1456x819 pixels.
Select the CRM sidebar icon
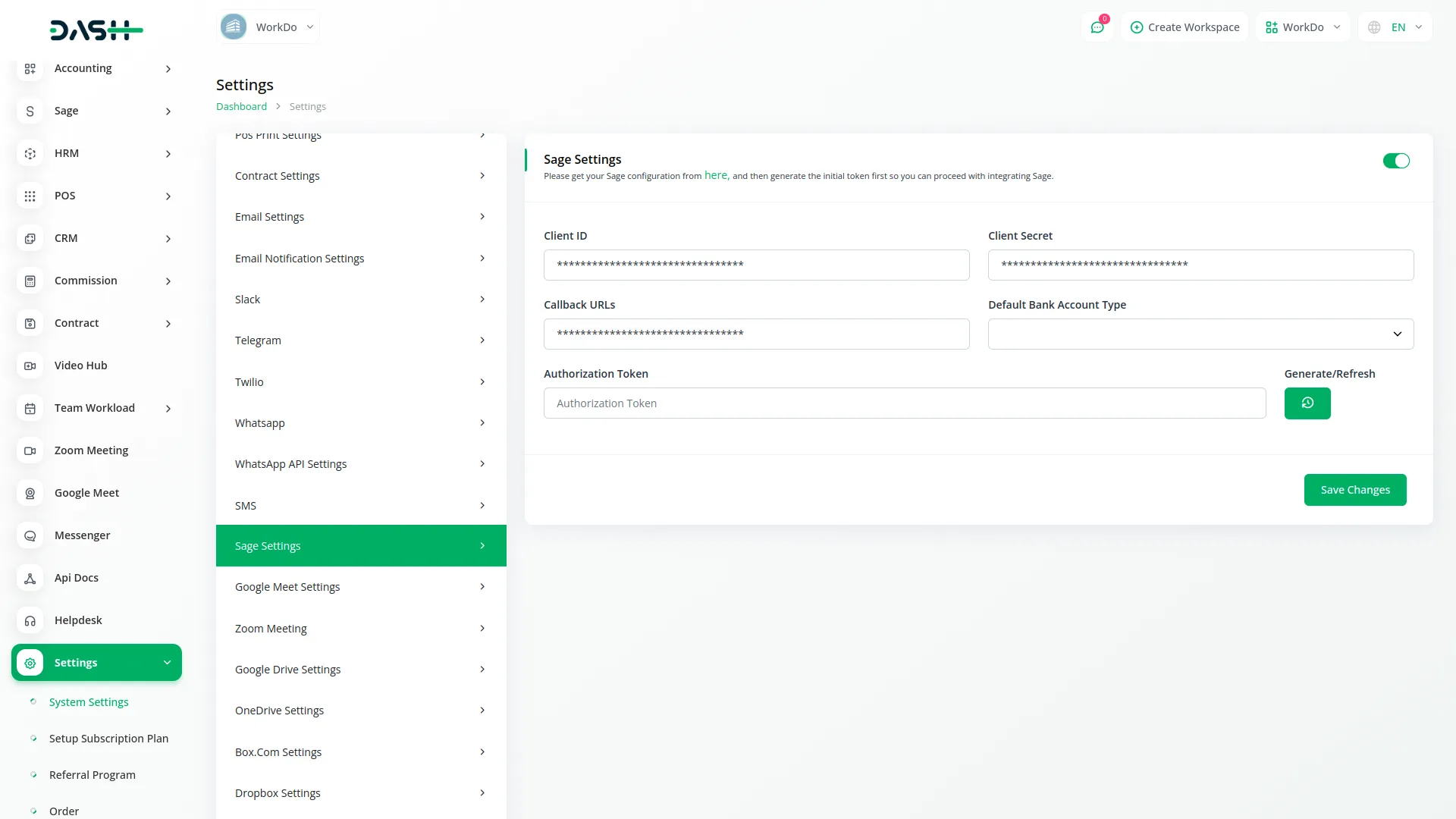(30, 238)
